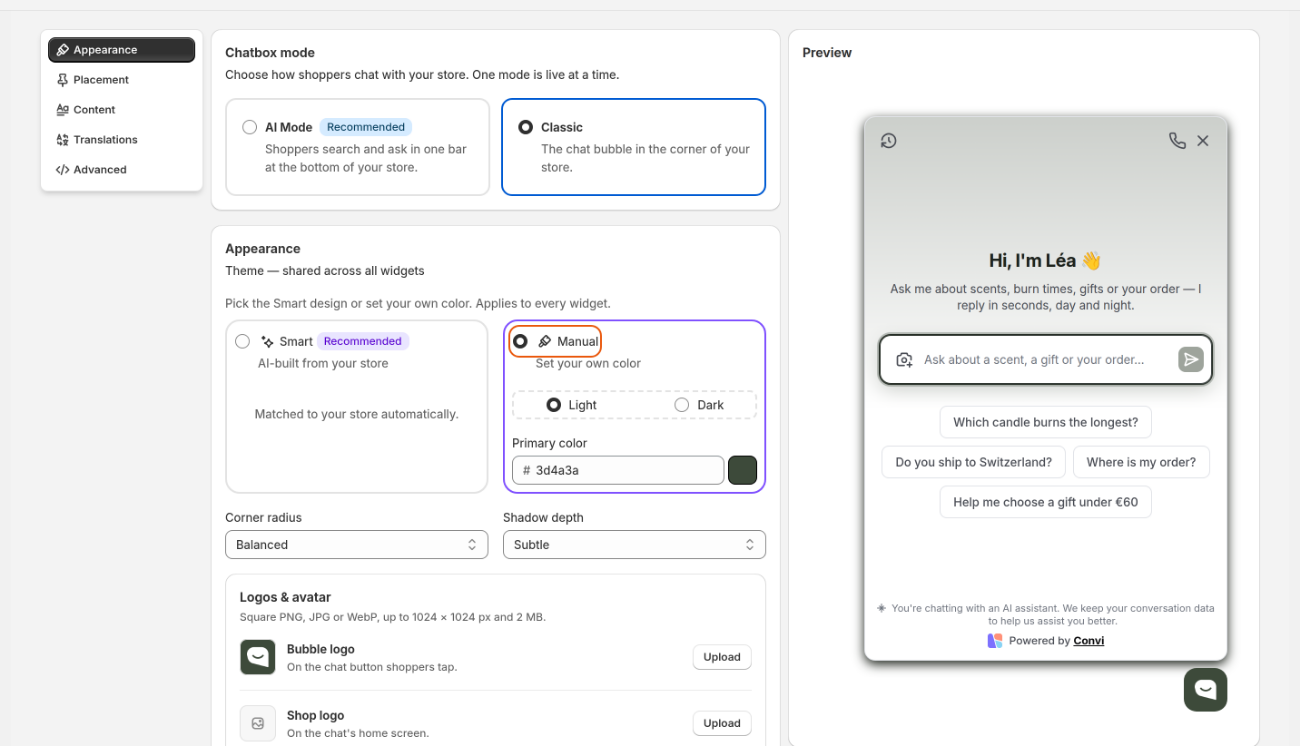Viewport: 1300px width, 746px height.
Task: Open the Translations tab
Action: [122, 140]
